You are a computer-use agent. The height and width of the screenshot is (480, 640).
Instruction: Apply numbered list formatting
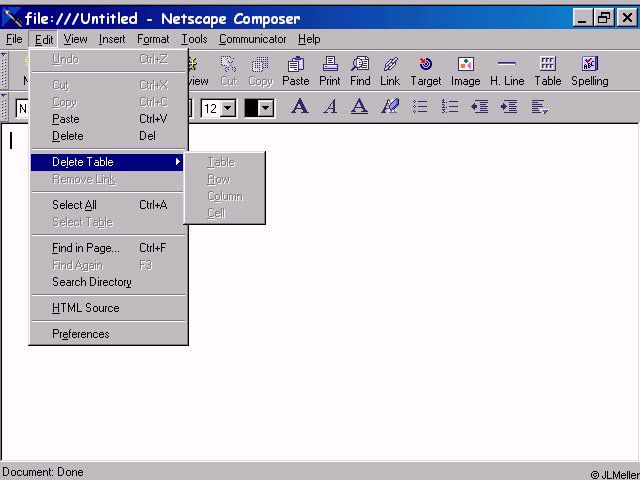[x=450, y=107]
